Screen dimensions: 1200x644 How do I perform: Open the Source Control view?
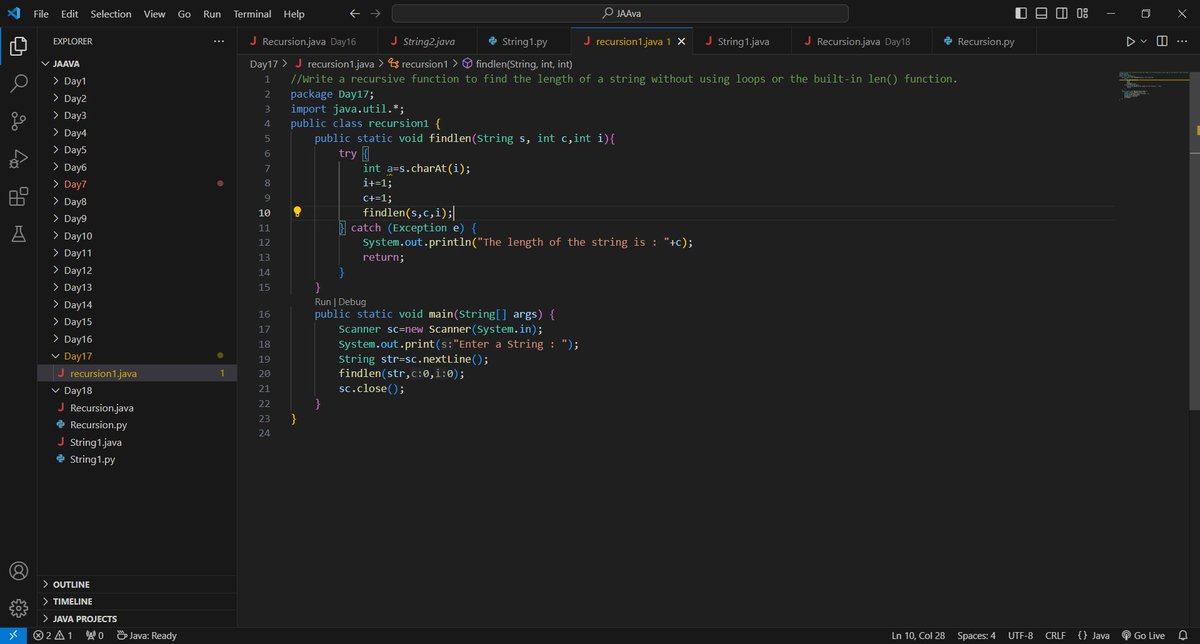[18, 121]
